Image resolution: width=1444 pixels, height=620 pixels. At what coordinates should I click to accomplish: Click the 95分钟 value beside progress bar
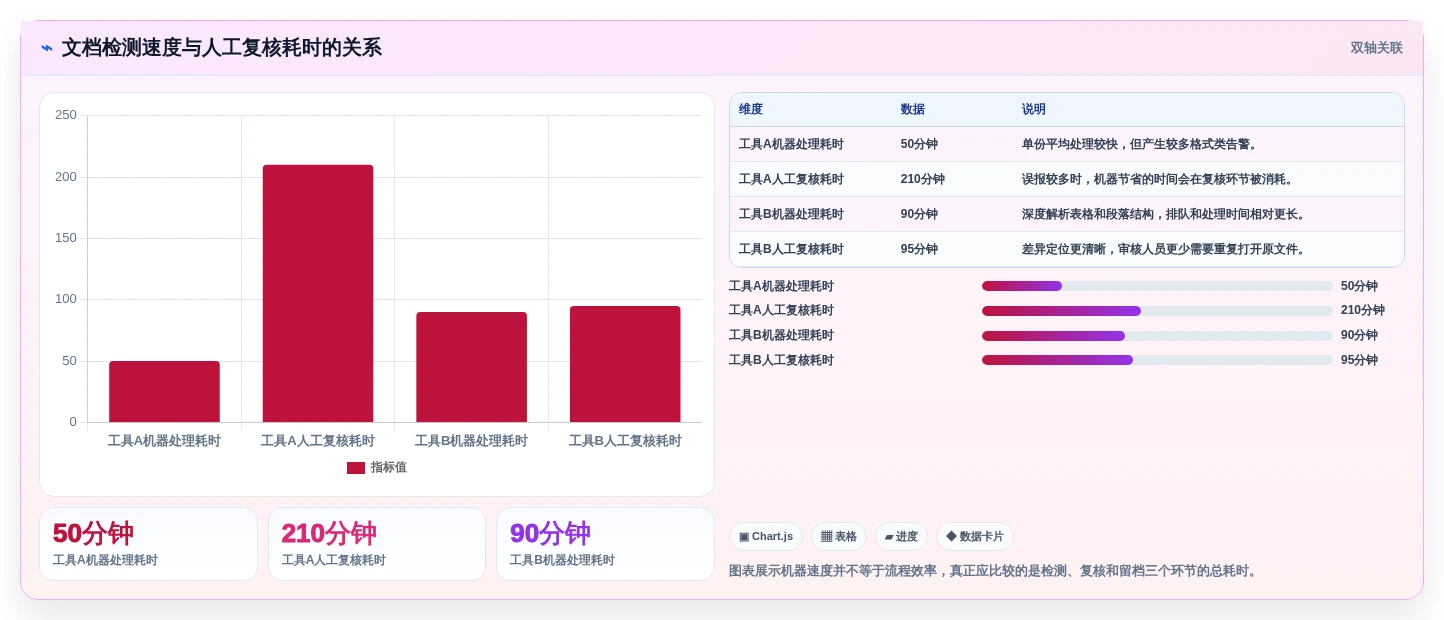1359,360
